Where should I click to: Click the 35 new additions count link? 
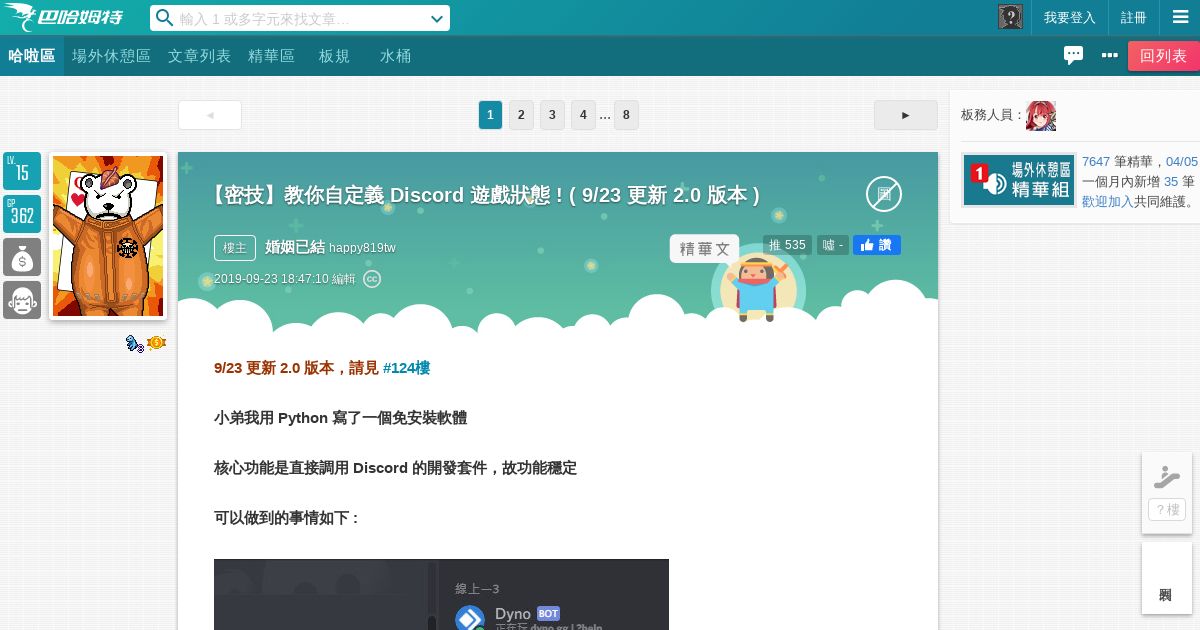click(x=1171, y=181)
